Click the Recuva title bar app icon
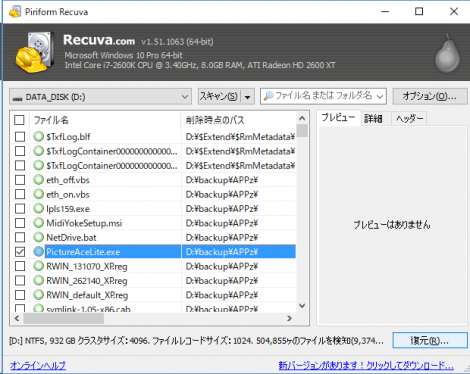The image size is (470, 374). (x=15, y=12)
